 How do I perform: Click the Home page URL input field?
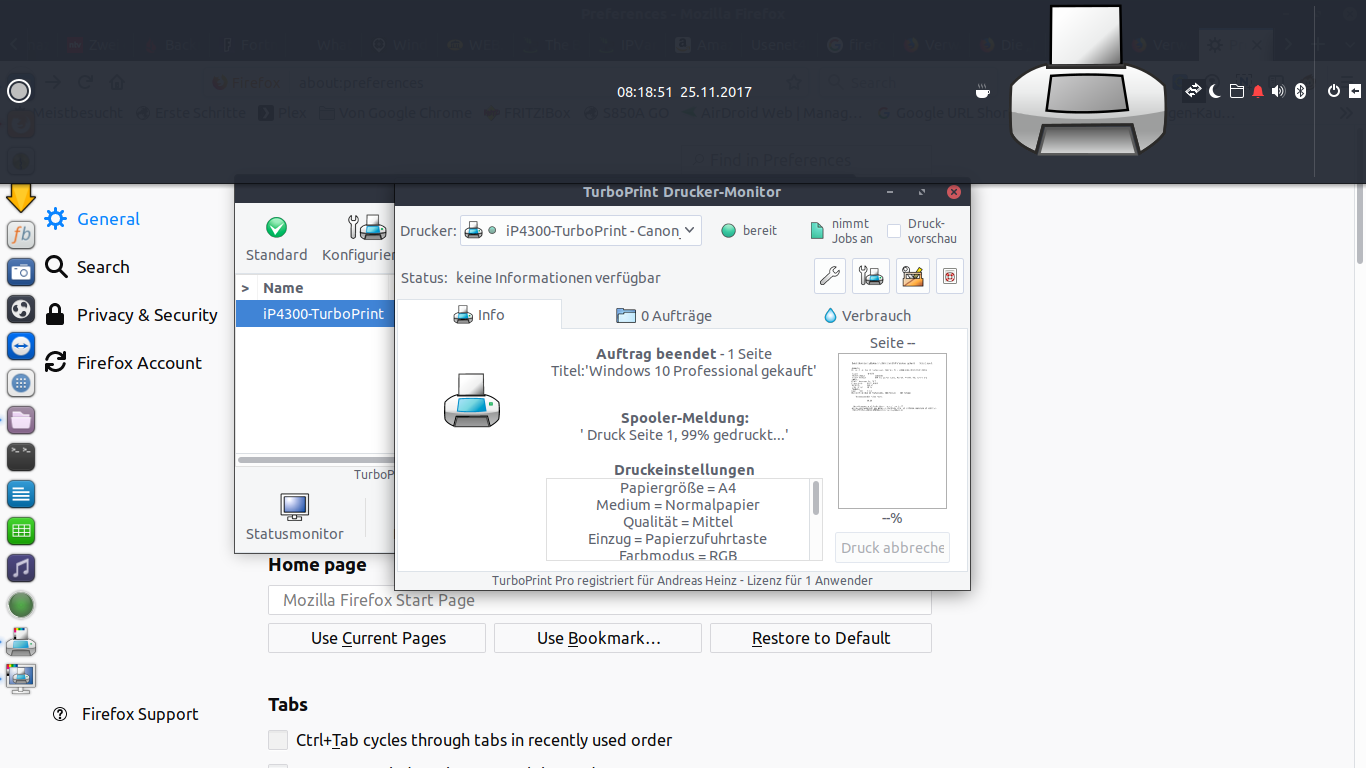tap(600, 601)
